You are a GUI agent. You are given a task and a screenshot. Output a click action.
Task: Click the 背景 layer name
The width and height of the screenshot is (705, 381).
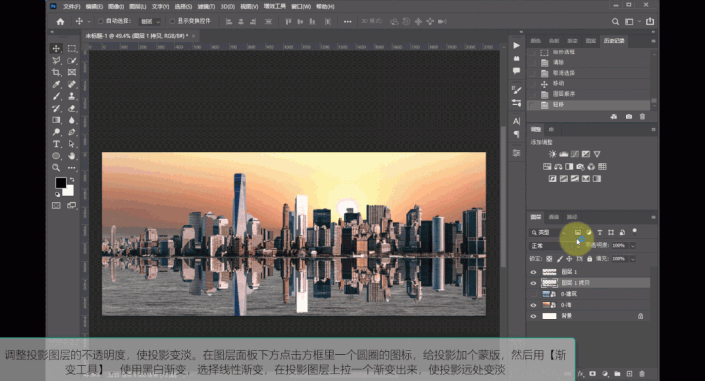[567, 316]
